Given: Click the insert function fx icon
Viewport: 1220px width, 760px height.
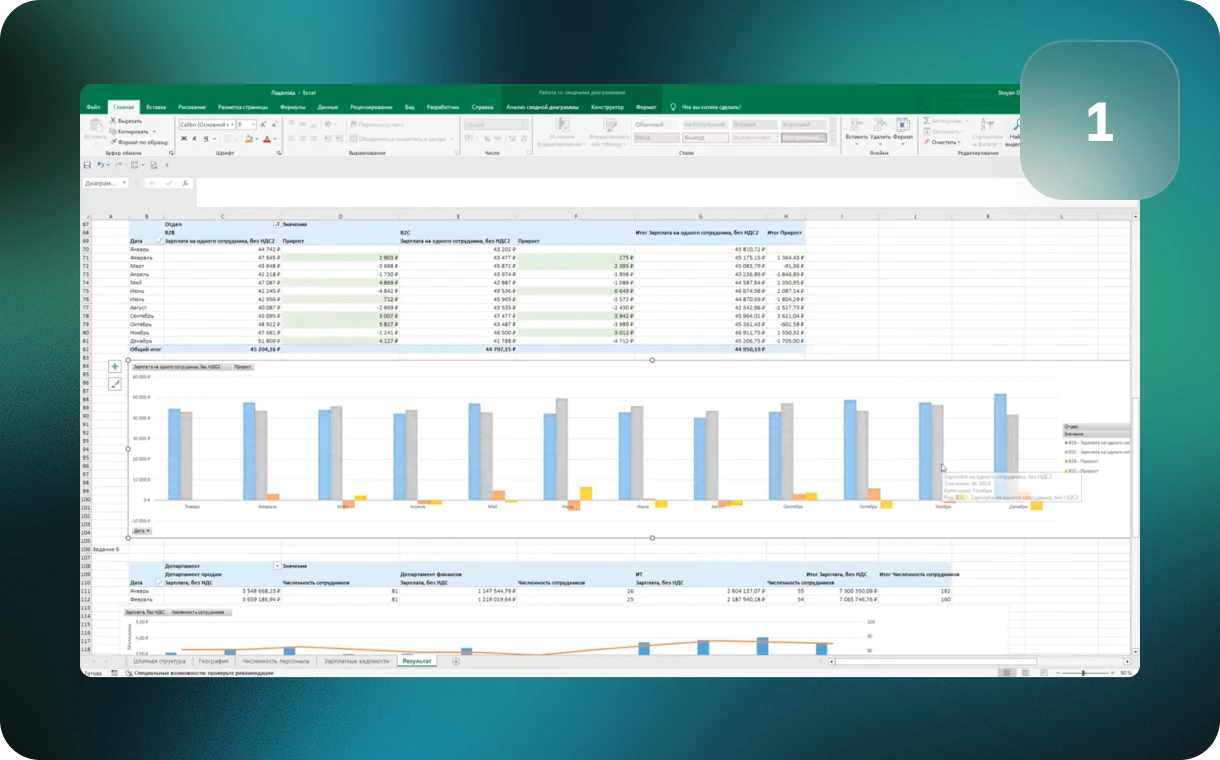Looking at the screenshot, I should tap(184, 183).
